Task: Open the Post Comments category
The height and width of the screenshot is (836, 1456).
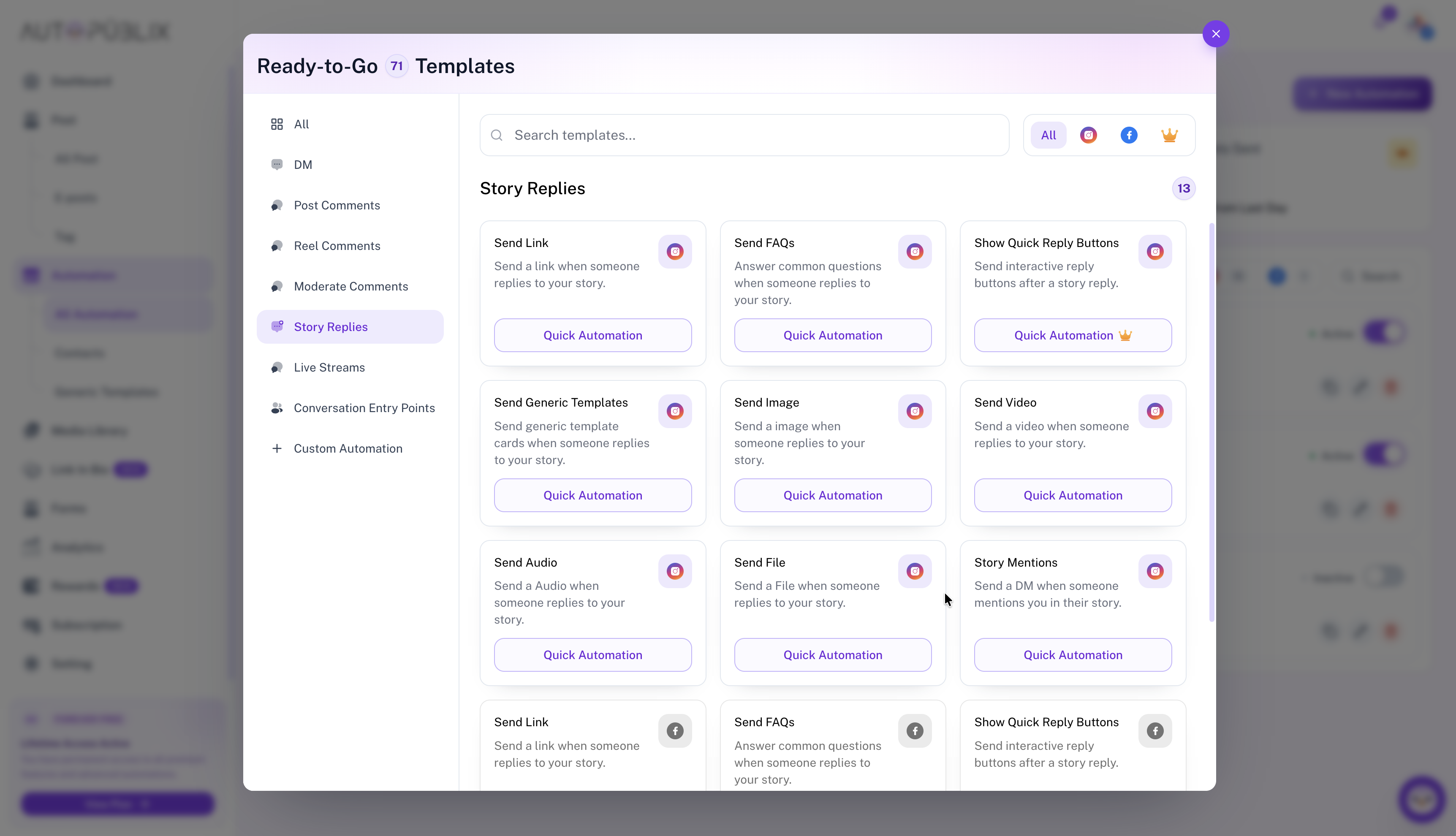Action: (x=350, y=205)
